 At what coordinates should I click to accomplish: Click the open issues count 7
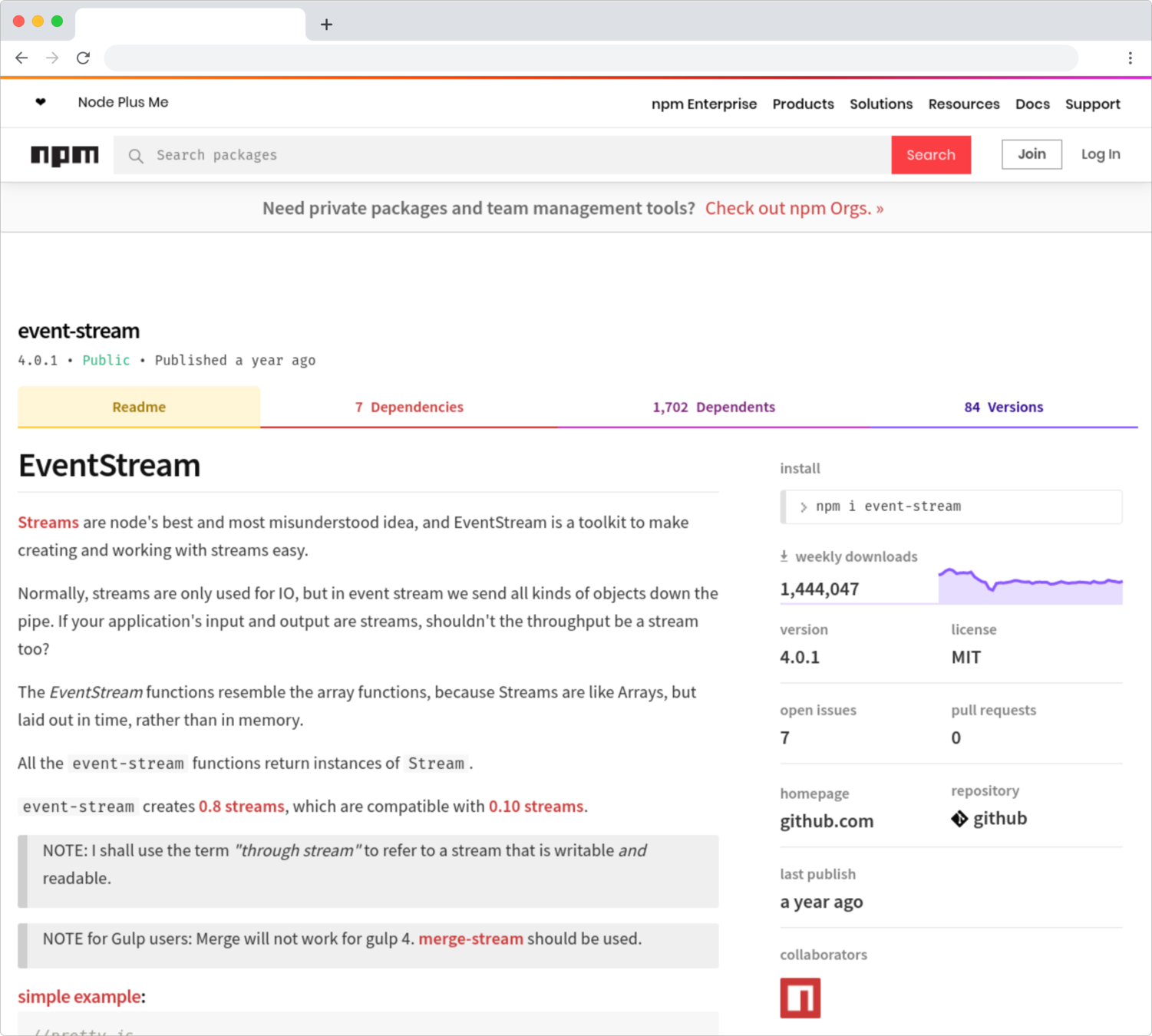click(x=784, y=738)
